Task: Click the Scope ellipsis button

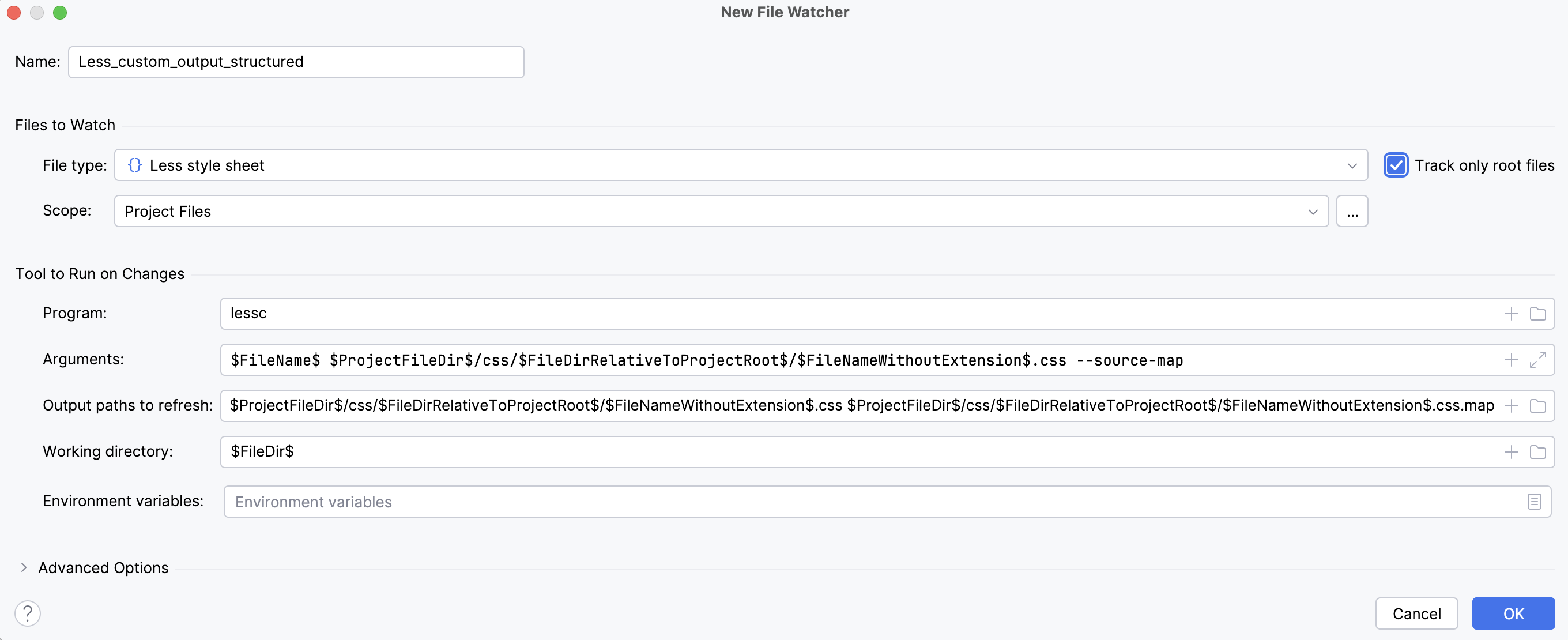Action: [1352, 211]
